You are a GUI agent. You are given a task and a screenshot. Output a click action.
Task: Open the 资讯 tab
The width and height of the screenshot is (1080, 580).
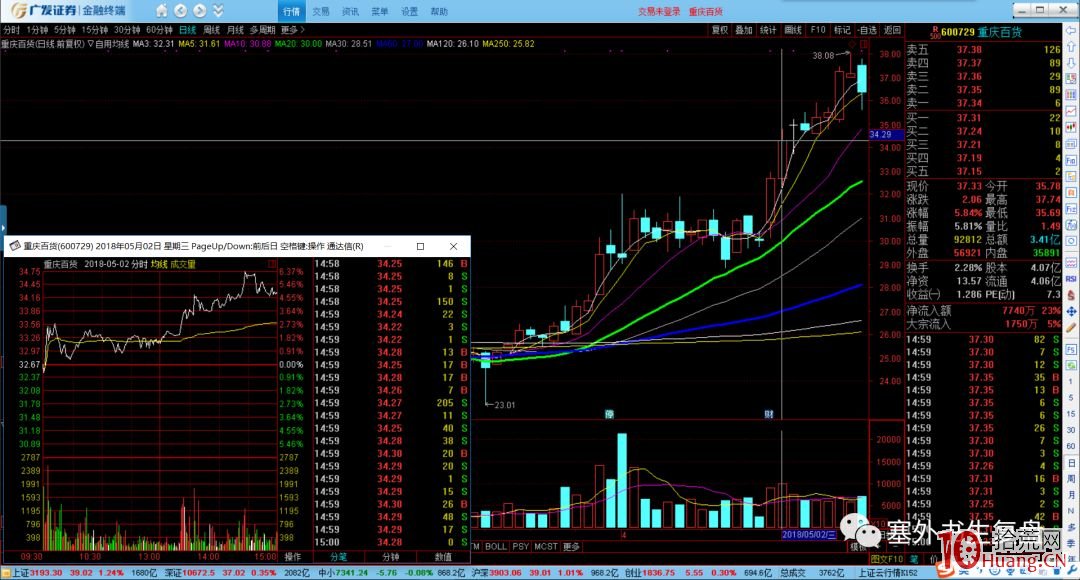pos(351,12)
